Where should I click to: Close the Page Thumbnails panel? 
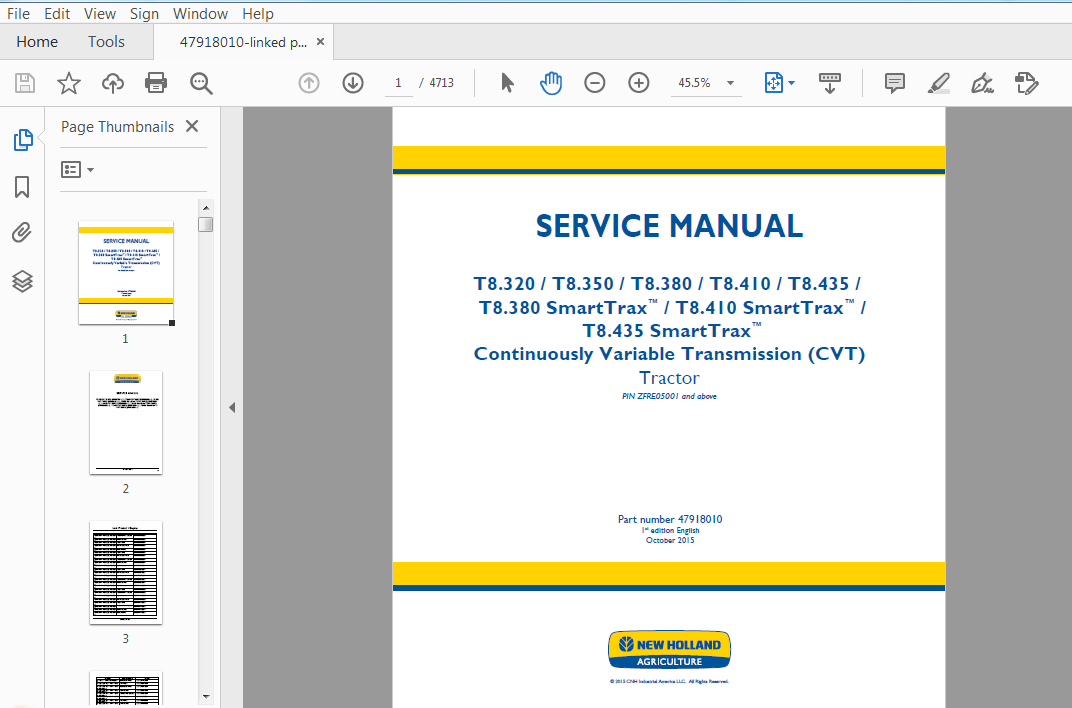pos(192,126)
